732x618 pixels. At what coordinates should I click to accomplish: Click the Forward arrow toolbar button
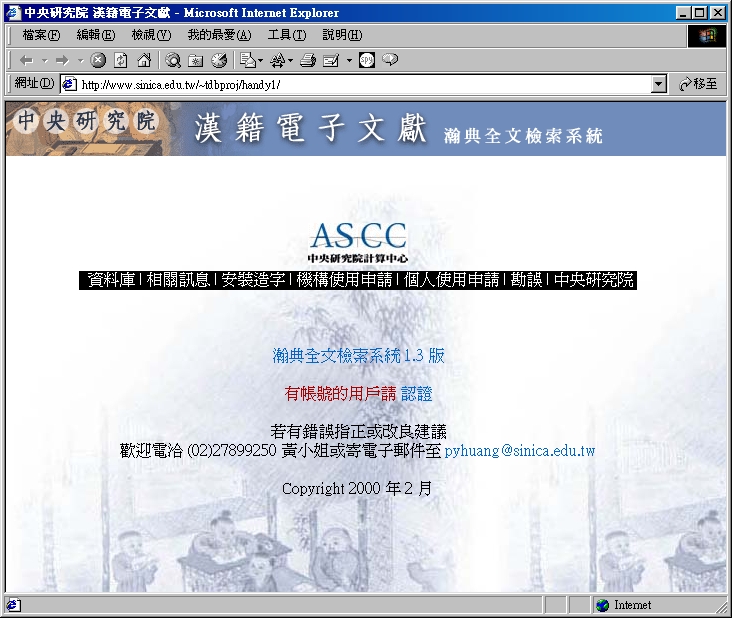pos(62,60)
